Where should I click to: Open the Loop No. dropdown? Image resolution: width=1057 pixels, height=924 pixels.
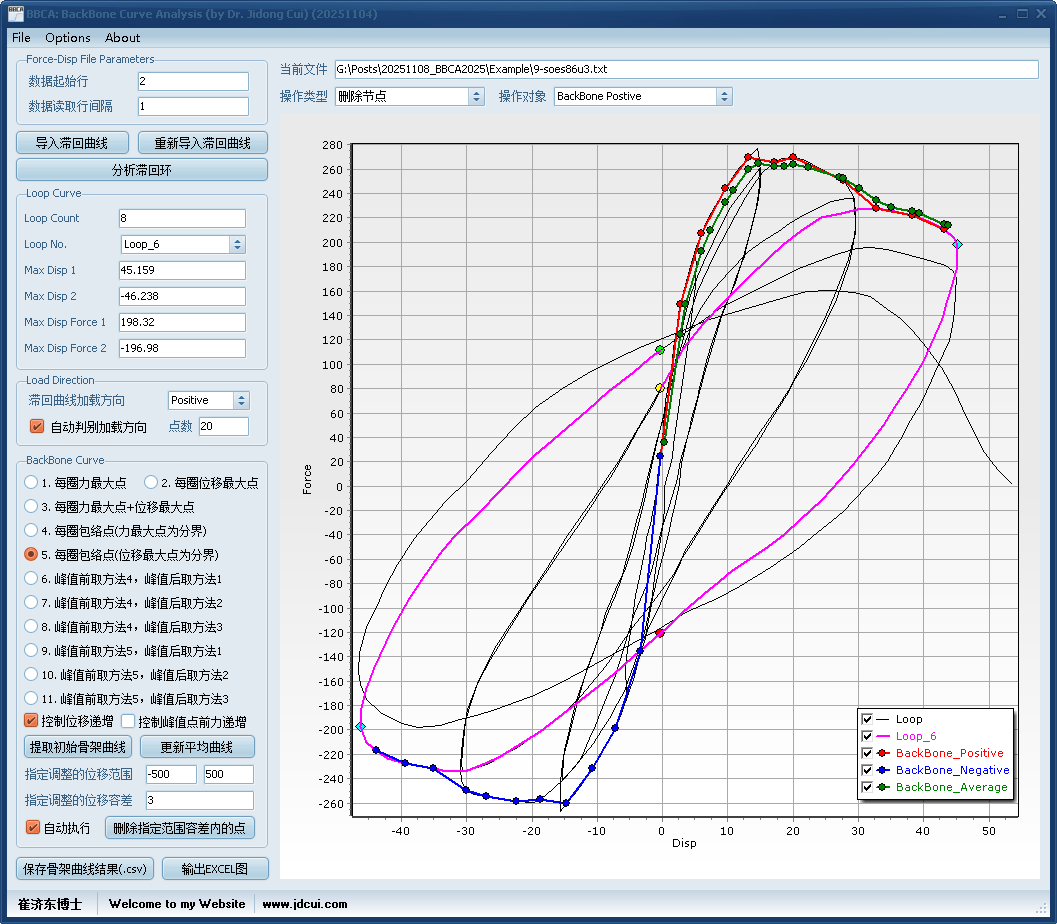[x=237, y=244]
